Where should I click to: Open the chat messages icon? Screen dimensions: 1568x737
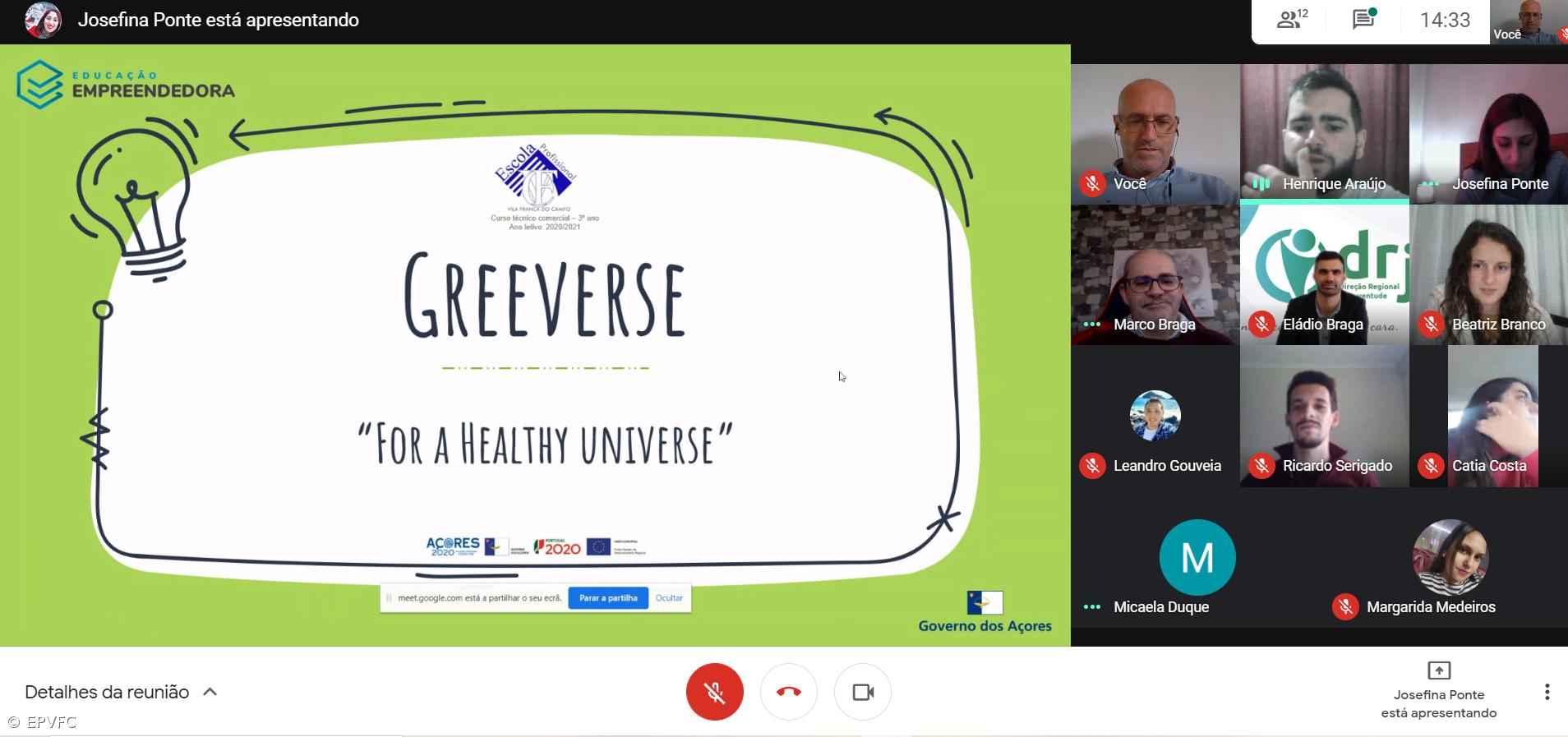point(1364,20)
